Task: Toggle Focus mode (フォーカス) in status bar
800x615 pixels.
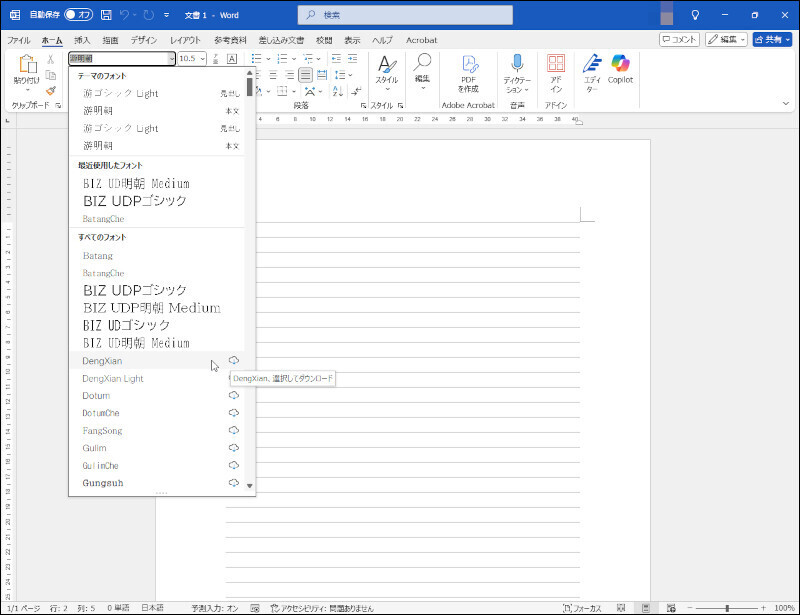Action: (x=582, y=608)
